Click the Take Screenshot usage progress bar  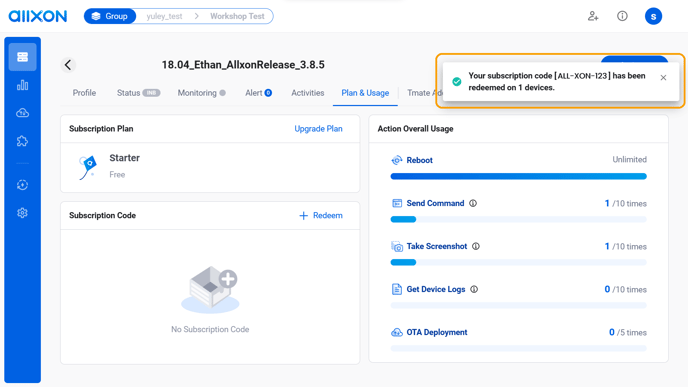point(519,262)
